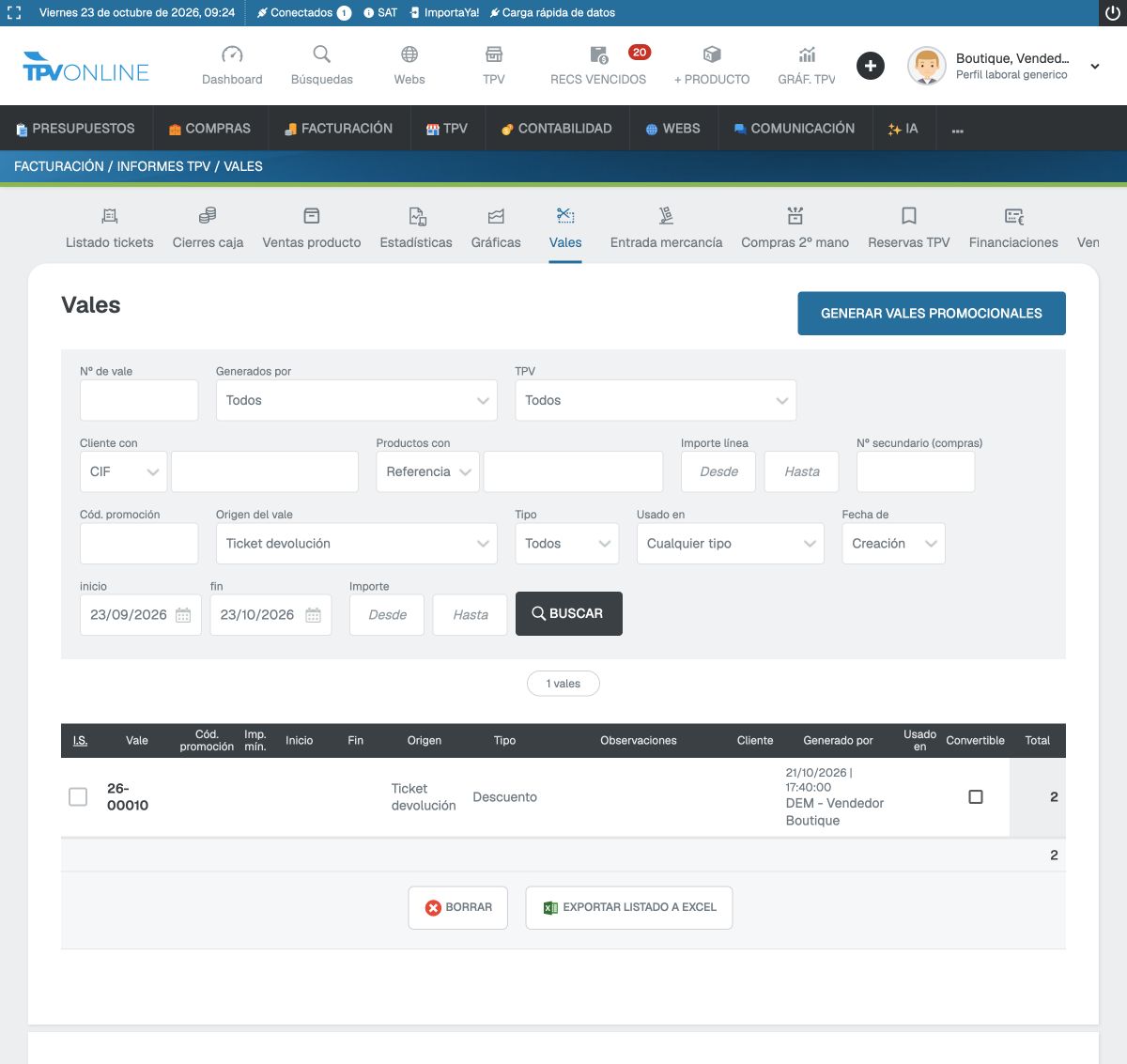Open CONTABILIDAD menu
This screenshot has height=1064, width=1127.
556,129
